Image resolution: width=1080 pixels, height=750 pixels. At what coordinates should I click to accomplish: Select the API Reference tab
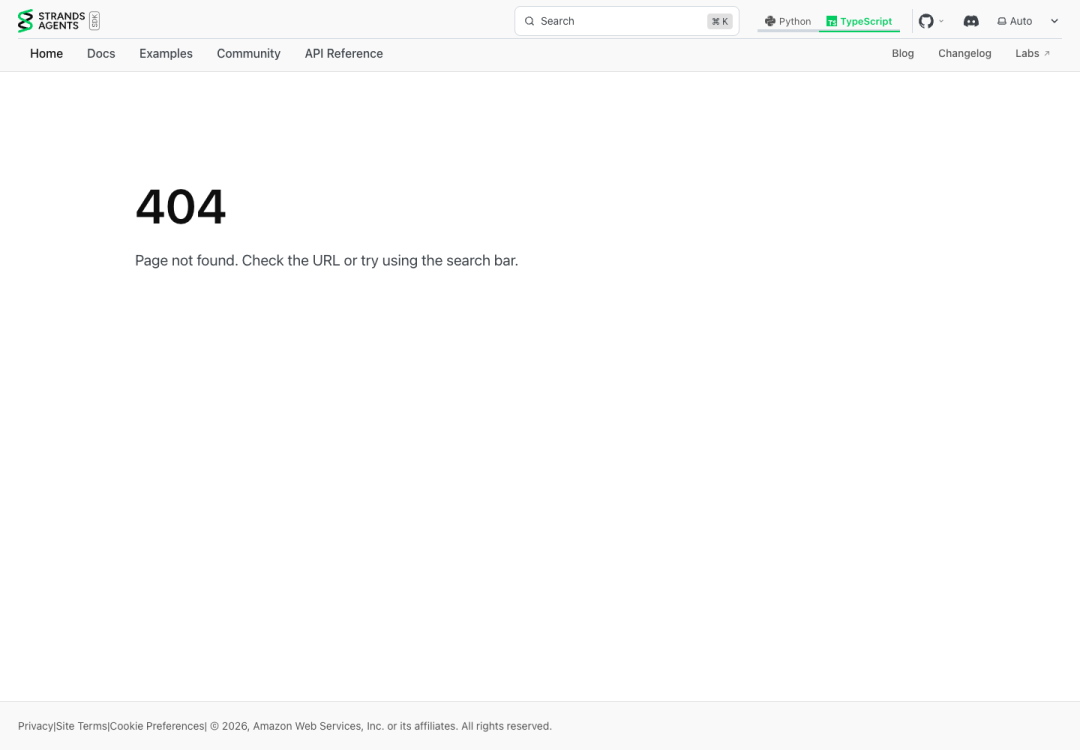coord(344,54)
